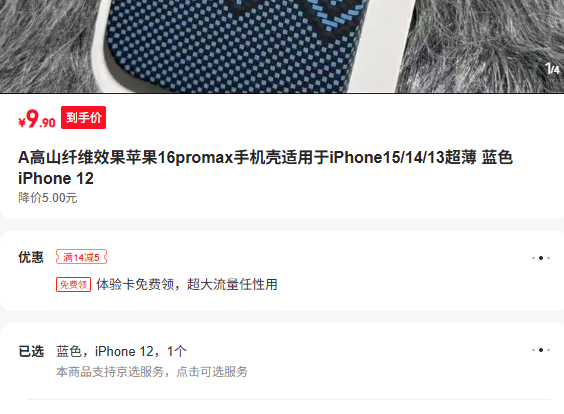Tap the red 免费领 tag
Image resolution: width=564 pixels, height=414 pixels.
coord(73,285)
